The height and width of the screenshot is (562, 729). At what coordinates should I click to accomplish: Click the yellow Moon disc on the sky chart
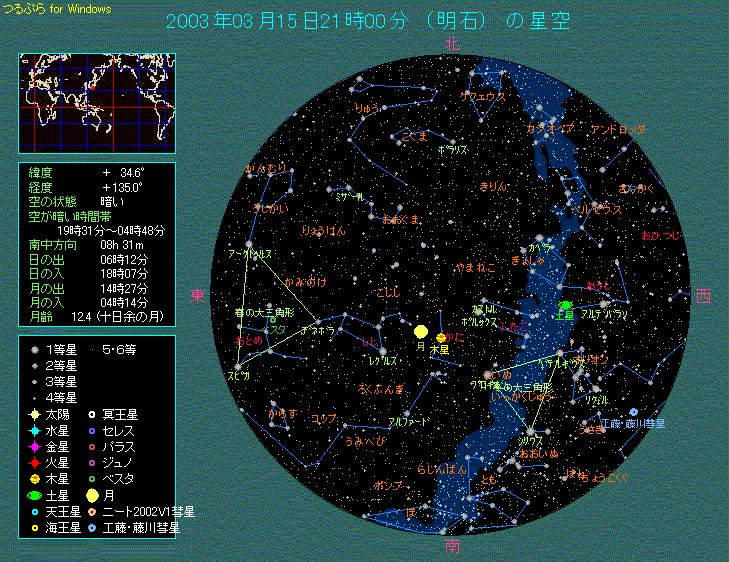click(x=421, y=331)
